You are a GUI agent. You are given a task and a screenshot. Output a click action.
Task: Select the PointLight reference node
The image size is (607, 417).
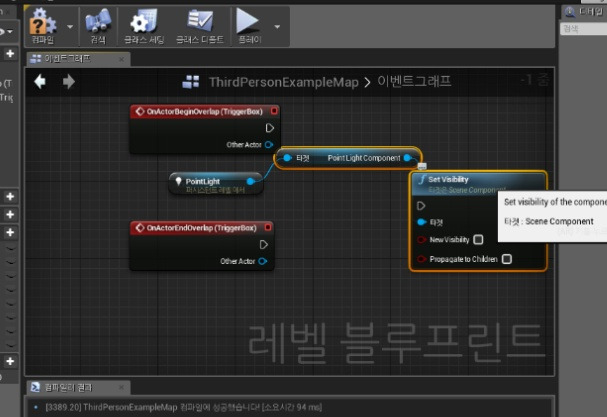pyautogui.click(x=216, y=184)
